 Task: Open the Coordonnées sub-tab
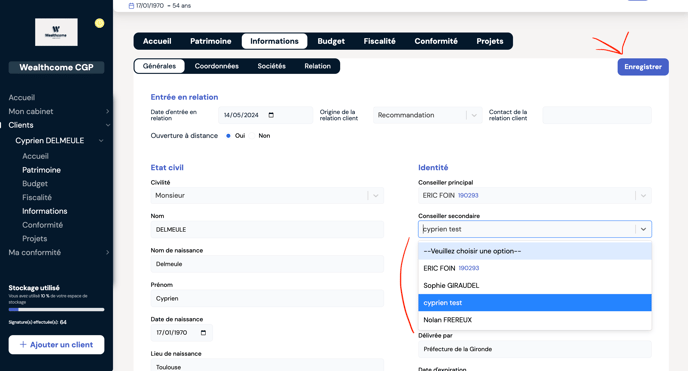[x=217, y=66]
